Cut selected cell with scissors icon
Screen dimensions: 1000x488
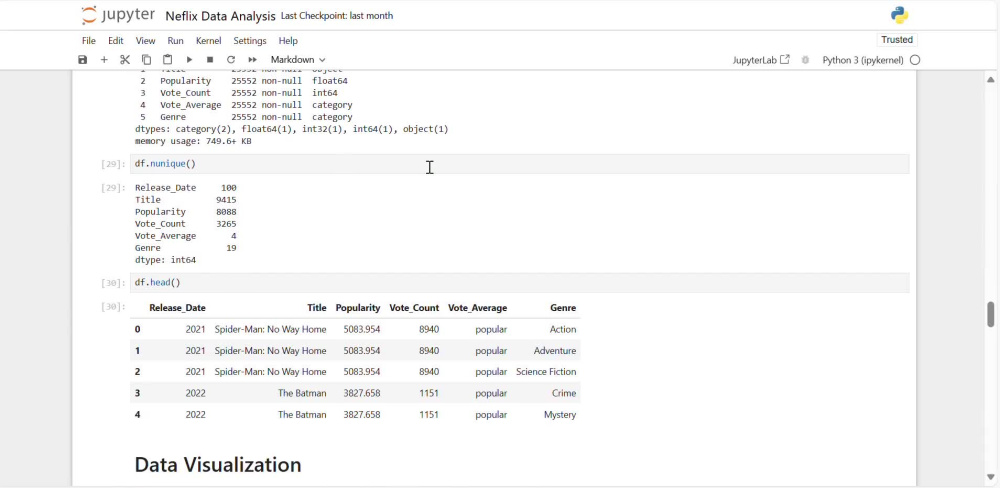125,59
